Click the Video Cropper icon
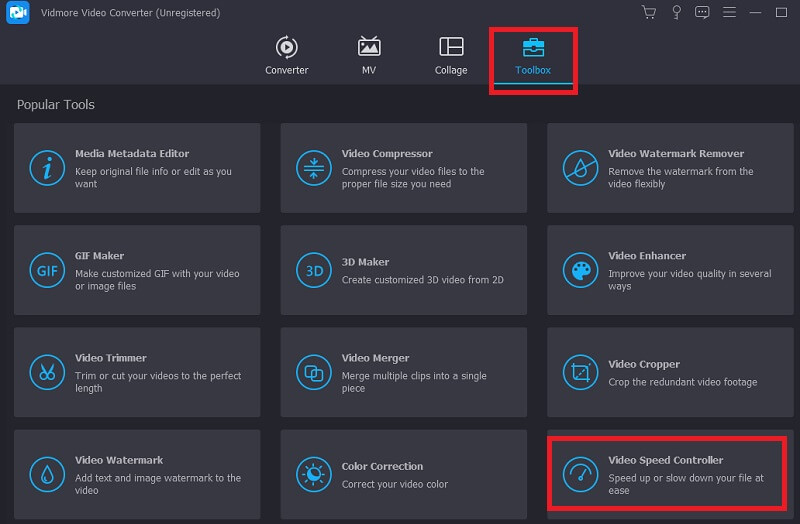Screen dimensions: 800x524 pos(580,373)
